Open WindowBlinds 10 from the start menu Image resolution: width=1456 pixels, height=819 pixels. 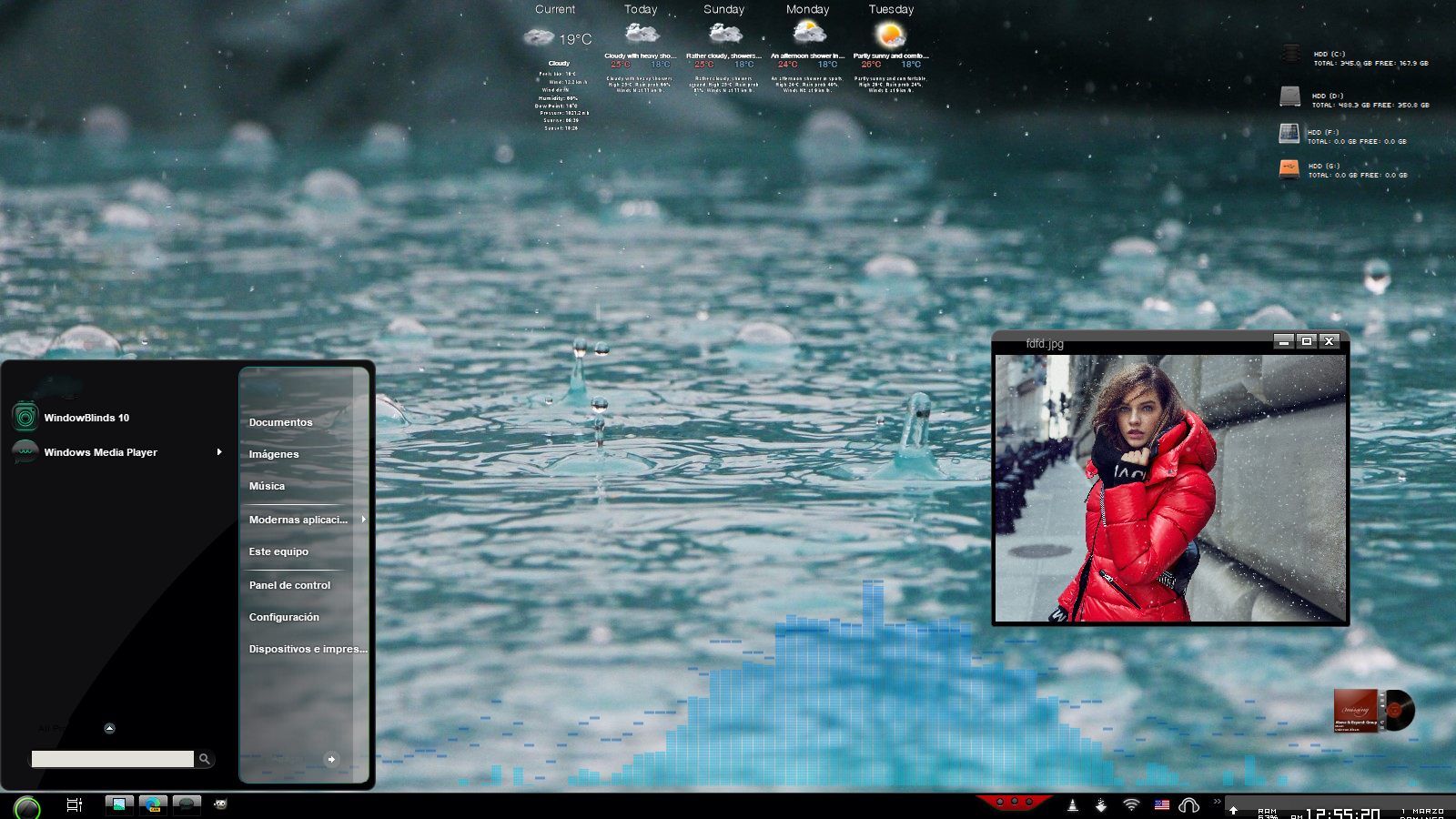tap(86, 418)
